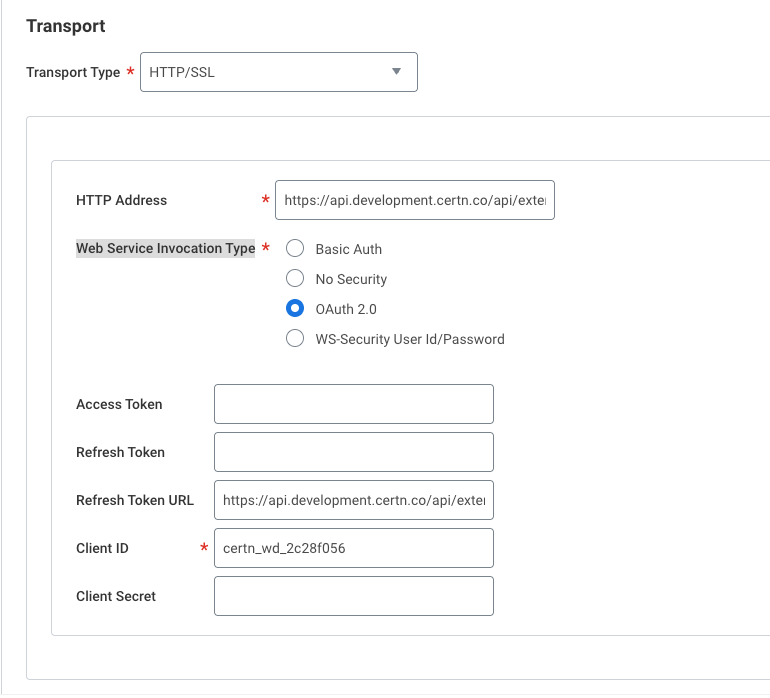Viewport: 770px width, 698px height.
Task: Select the OAuth 2.0 radio button
Action: tap(295, 308)
